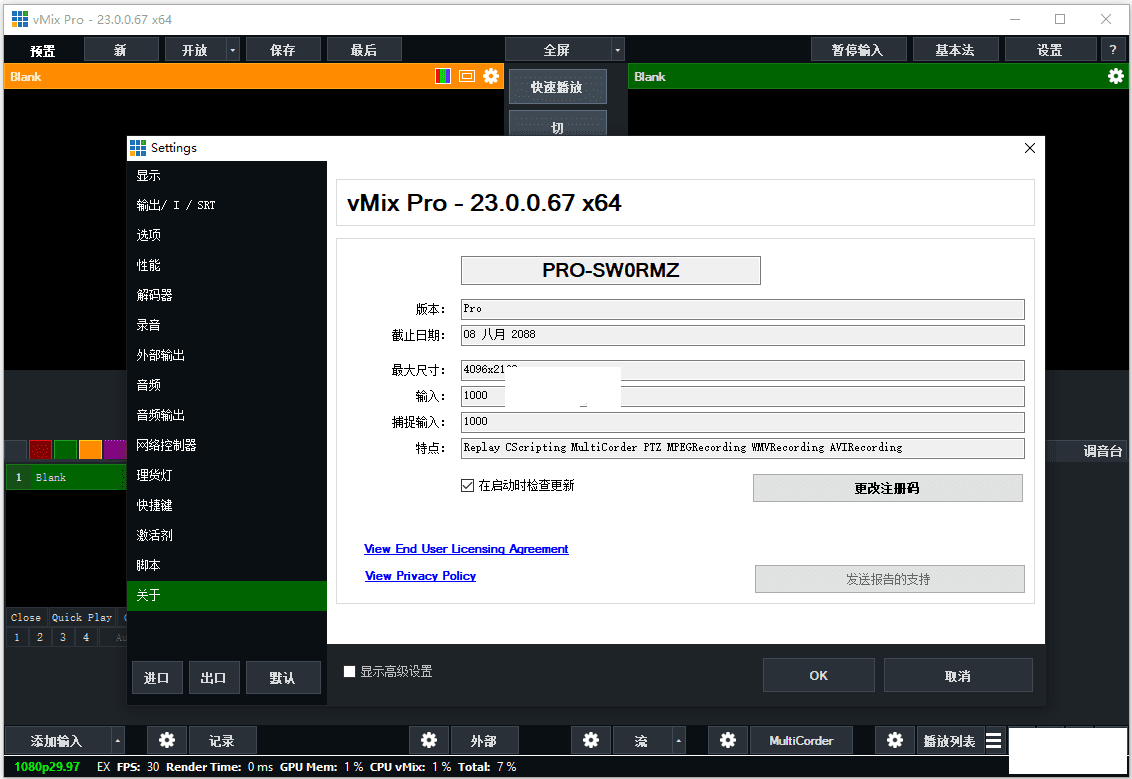Screen dimensions: 1132x779
Task: Open Display (显示) settings tab
Action: pos(227,175)
